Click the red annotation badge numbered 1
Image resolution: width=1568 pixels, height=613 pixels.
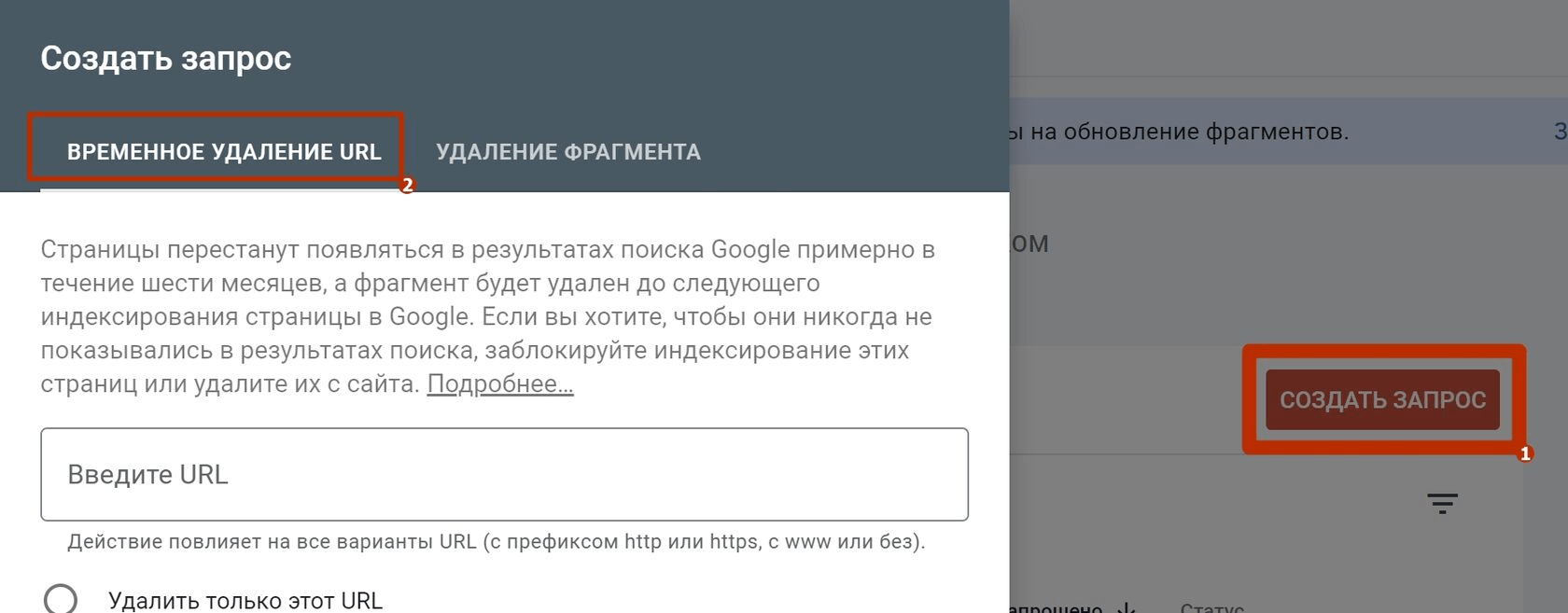click(1525, 453)
